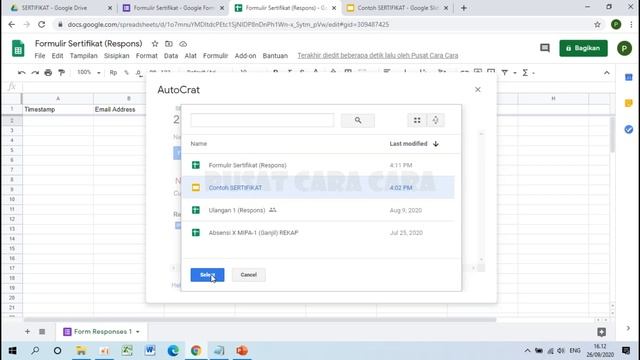Screen dimensions: 640x360
Task: Open the functions sigma icon
Action: [525, 73]
